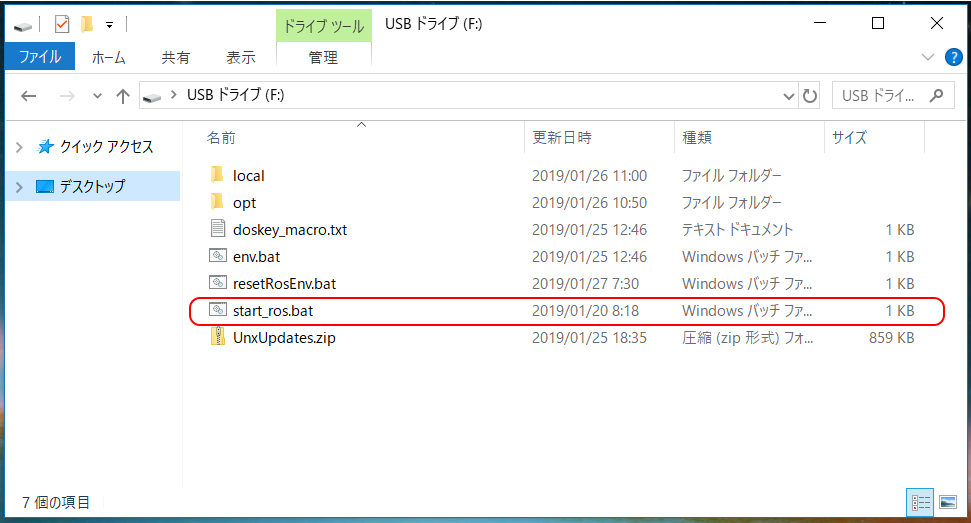Switch to large icons view layout
The width and height of the screenshot is (971, 523).
948,503
